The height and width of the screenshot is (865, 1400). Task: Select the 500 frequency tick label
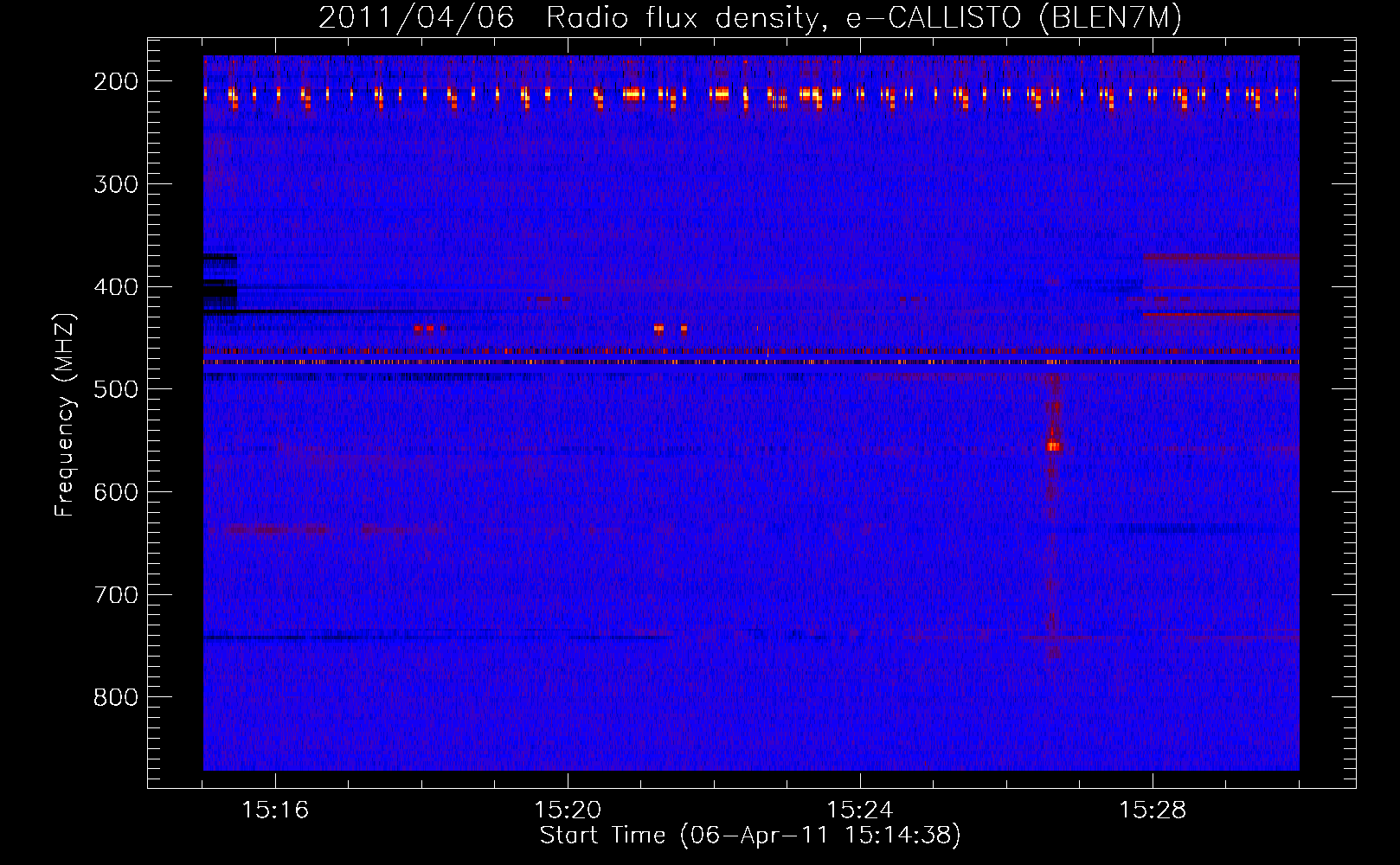click(115, 389)
